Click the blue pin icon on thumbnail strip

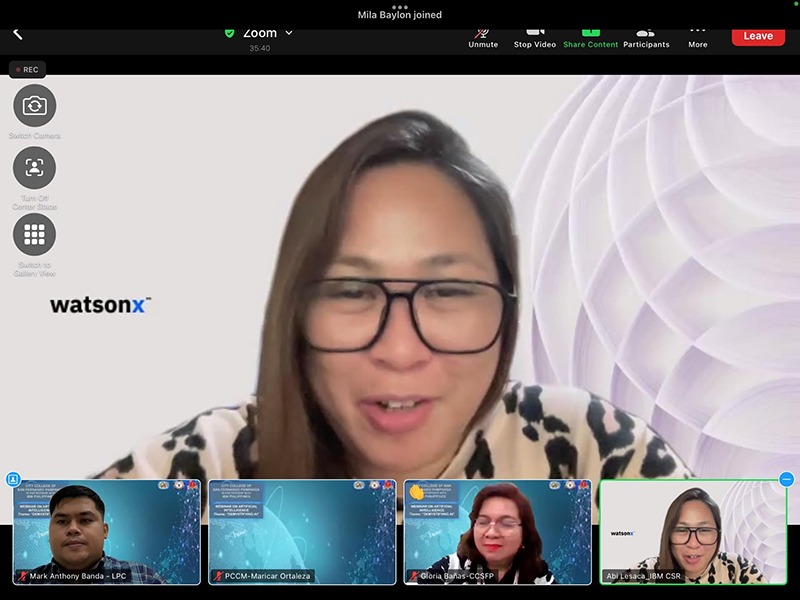pos(13,480)
